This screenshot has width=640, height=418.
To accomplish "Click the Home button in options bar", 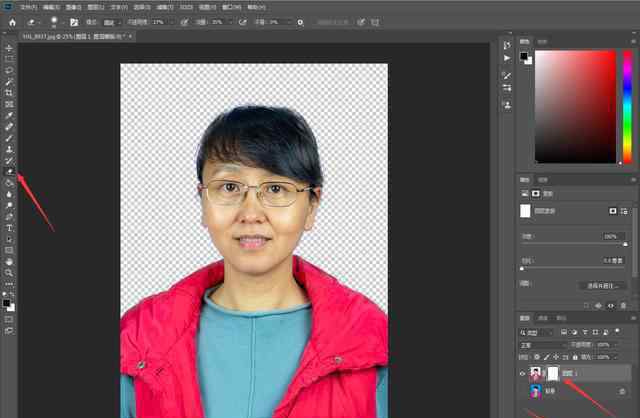I will (x=12, y=22).
